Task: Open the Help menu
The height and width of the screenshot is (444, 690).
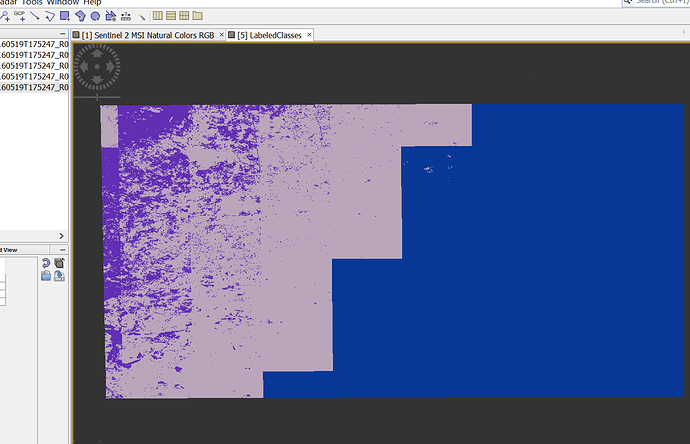Action: click(x=92, y=3)
